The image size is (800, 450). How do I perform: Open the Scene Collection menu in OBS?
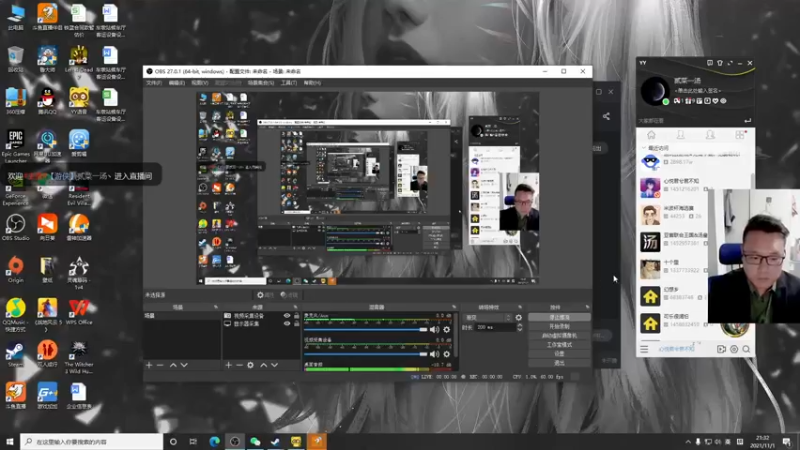tap(261, 83)
